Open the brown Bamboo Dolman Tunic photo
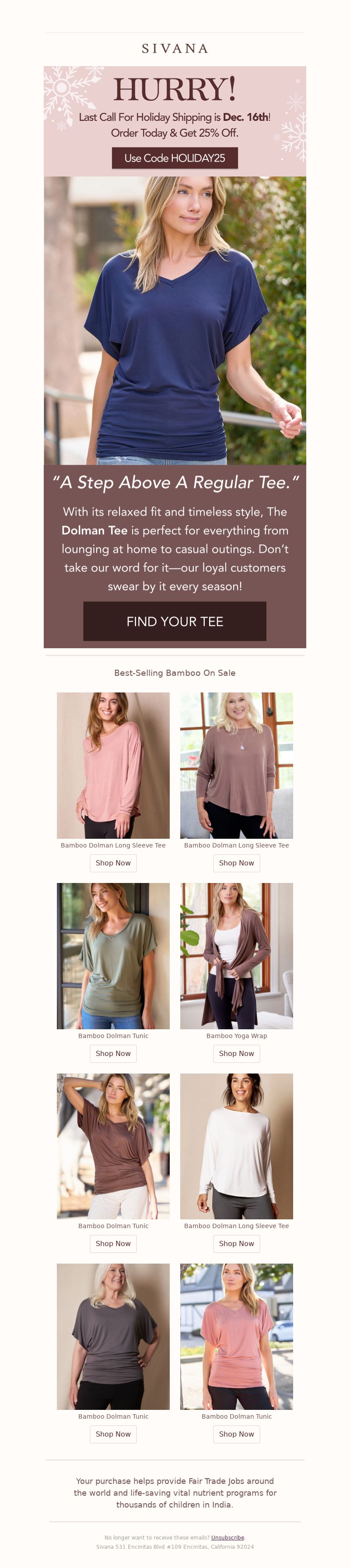The image size is (350, 1568). pyautogui.click(x=113, y=1146)
